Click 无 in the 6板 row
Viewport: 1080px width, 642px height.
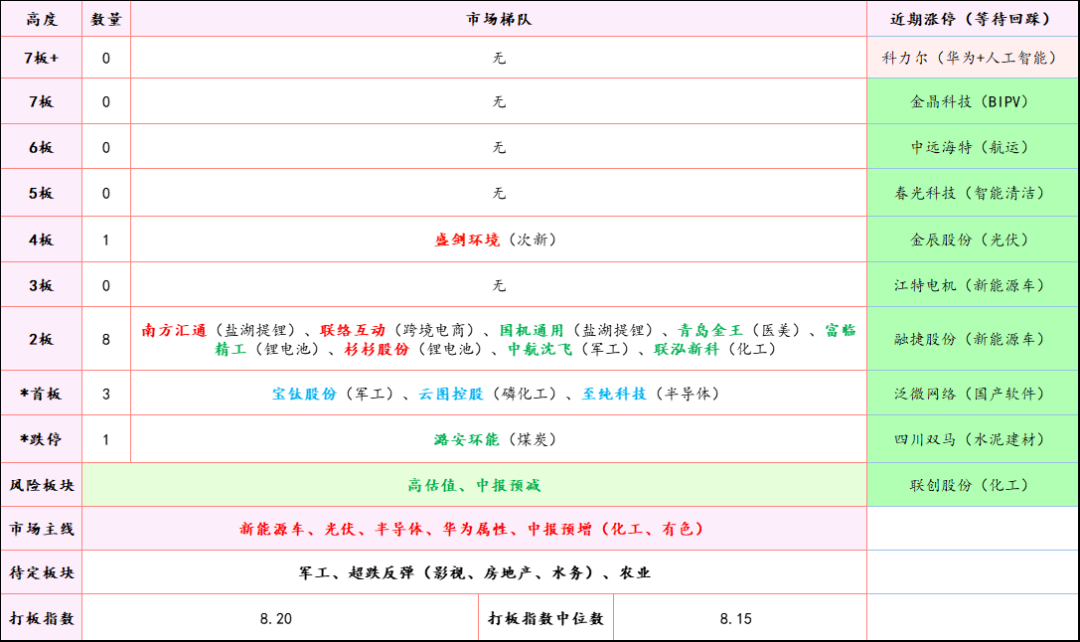[x=499, y=147]
